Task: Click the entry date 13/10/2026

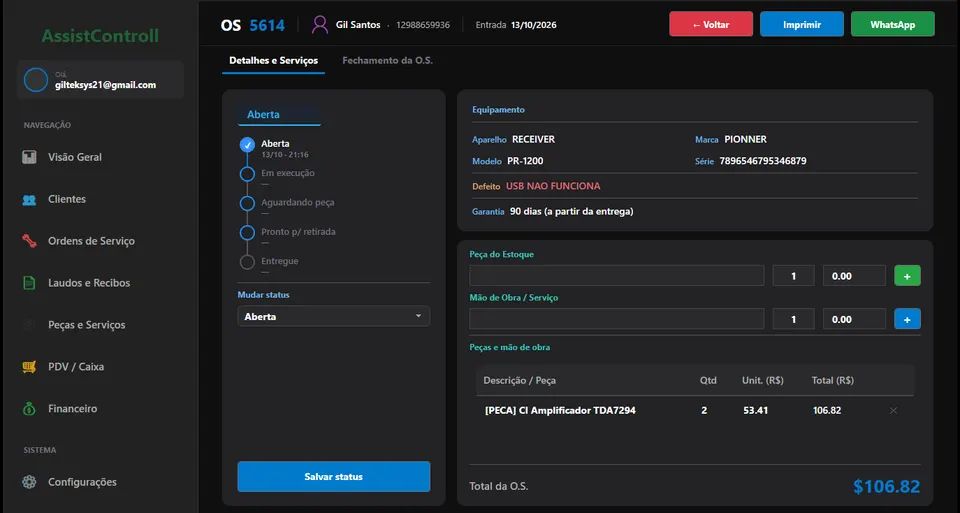Action: coord(534,24)
